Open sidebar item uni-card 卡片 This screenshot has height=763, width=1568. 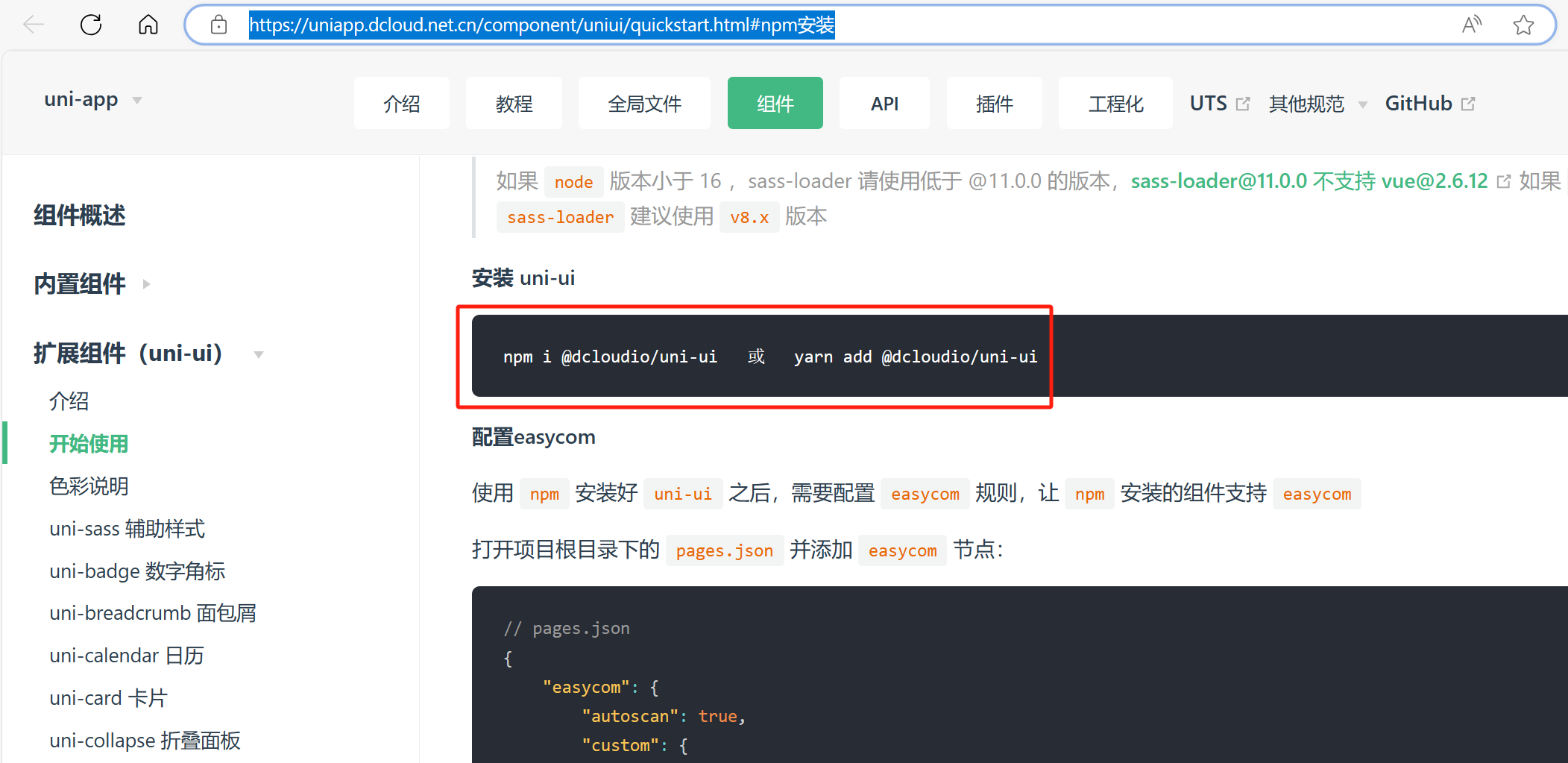coord(109,698)
